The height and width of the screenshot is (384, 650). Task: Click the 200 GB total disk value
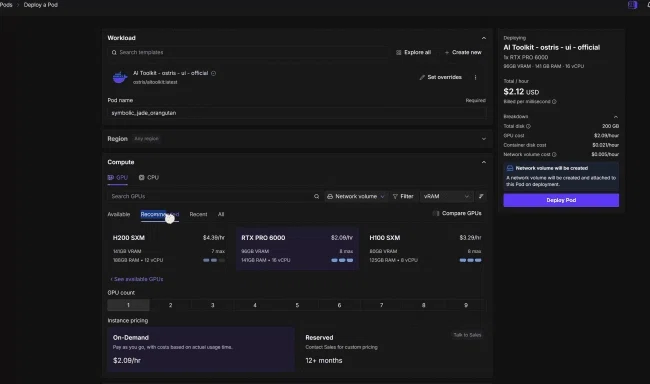(611, 126)
